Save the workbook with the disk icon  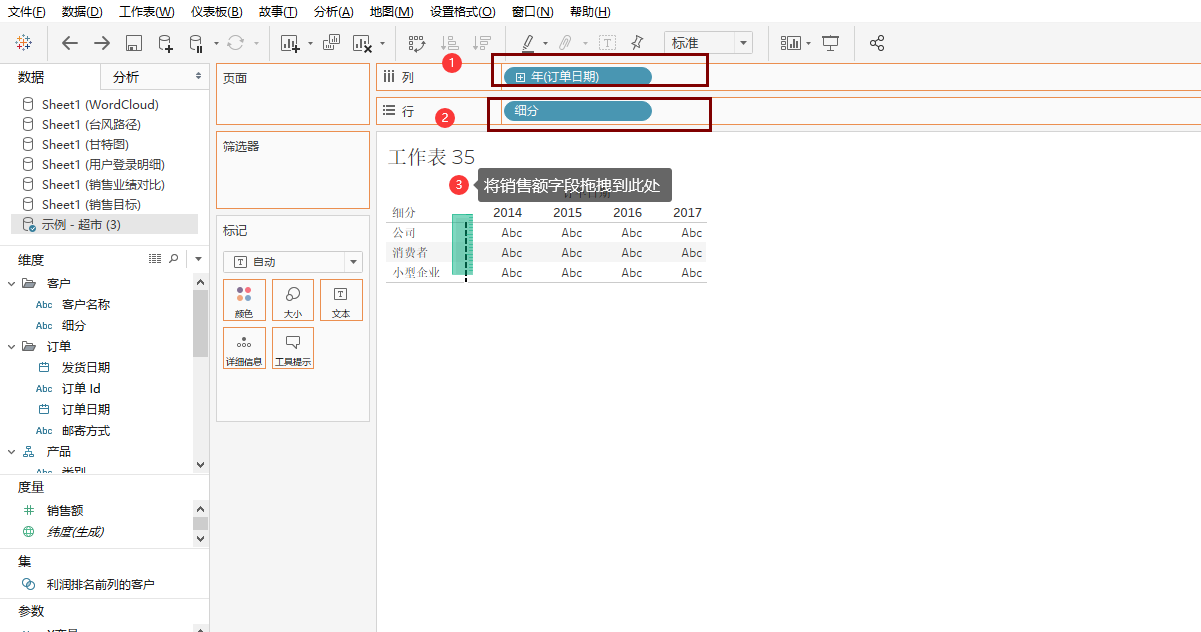click(x=134, y=43)
